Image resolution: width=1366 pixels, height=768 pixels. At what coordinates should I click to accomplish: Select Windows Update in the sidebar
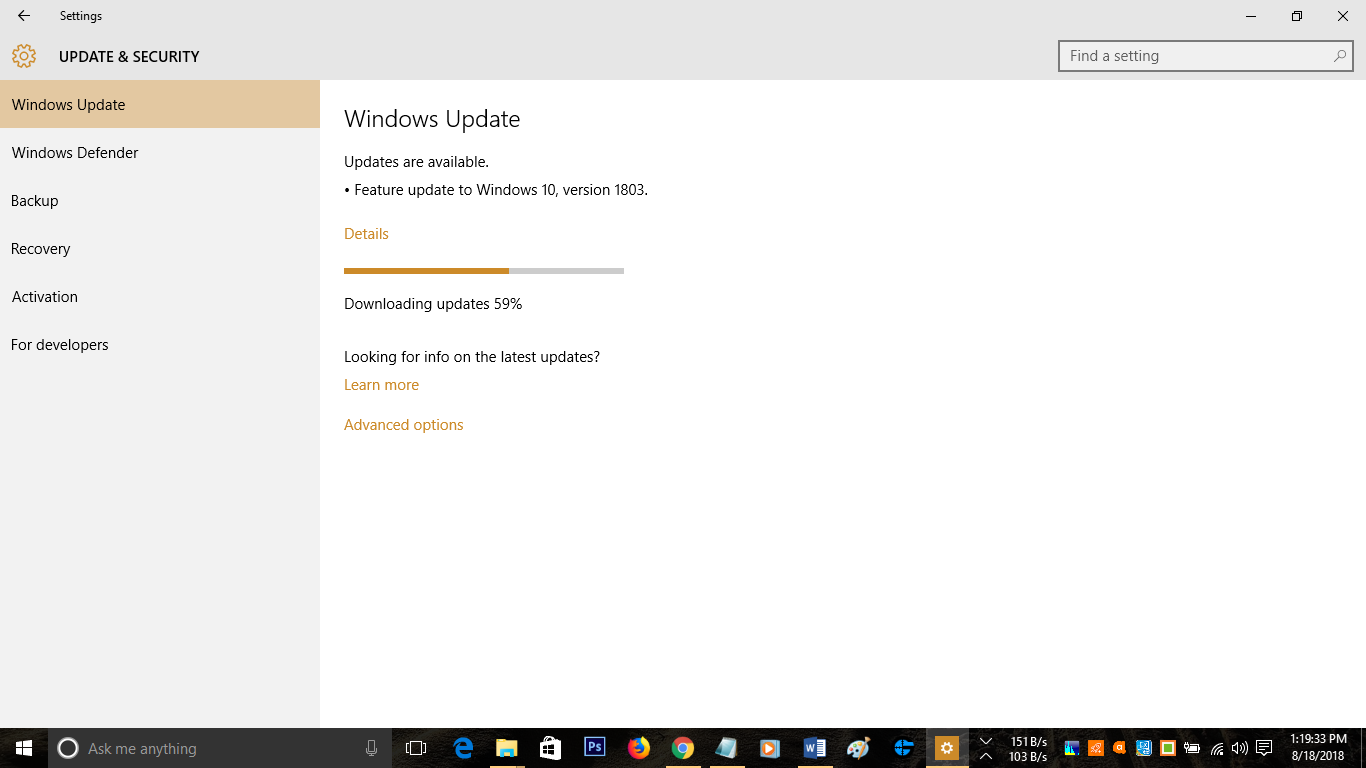click(x=160, y=104)
